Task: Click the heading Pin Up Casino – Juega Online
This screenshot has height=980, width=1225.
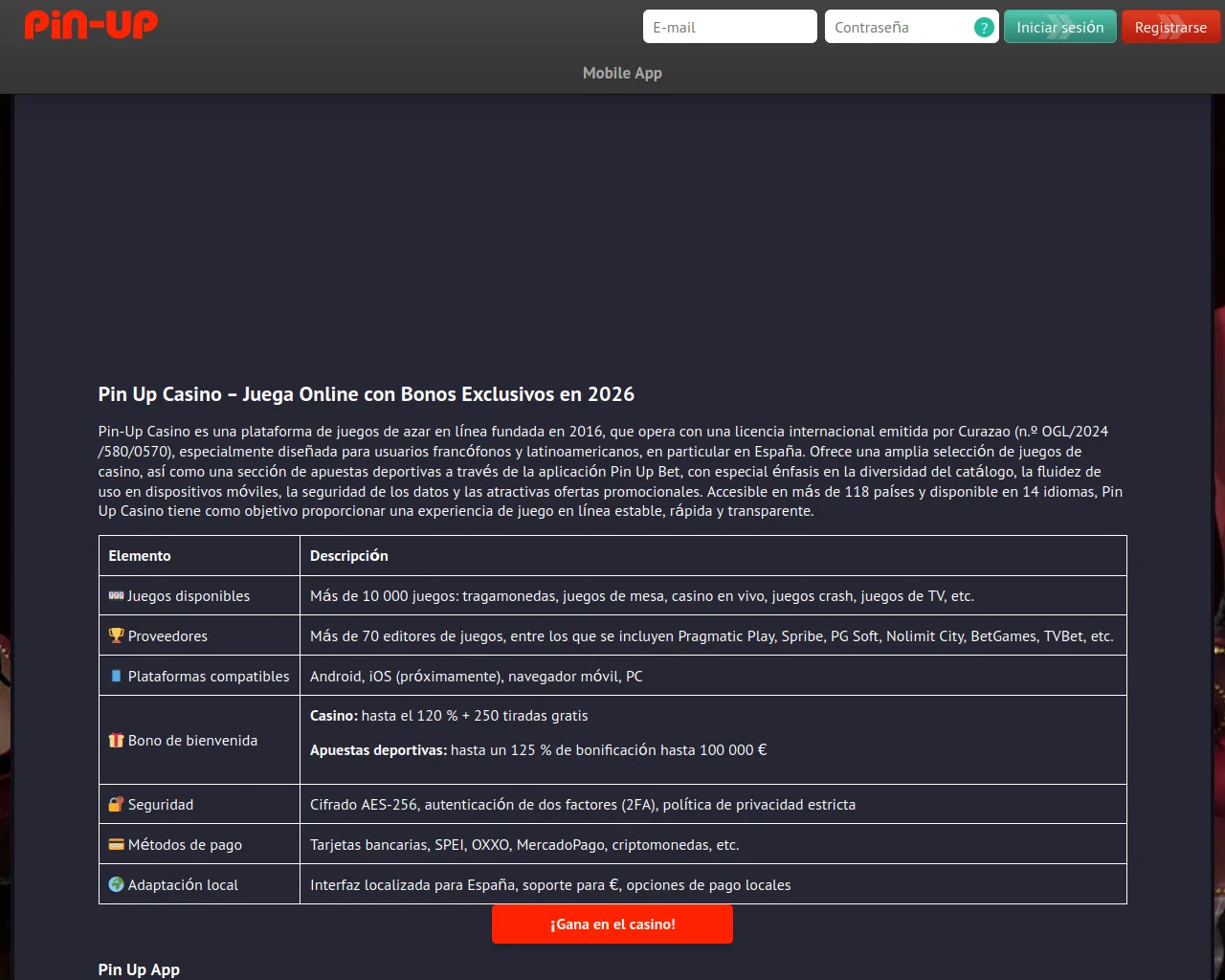Action: pyautogui.click(x=367, y=394)
